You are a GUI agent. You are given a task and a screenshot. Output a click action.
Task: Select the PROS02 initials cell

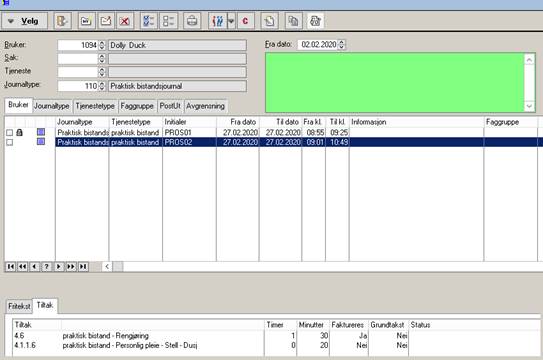tap(189, 142)
